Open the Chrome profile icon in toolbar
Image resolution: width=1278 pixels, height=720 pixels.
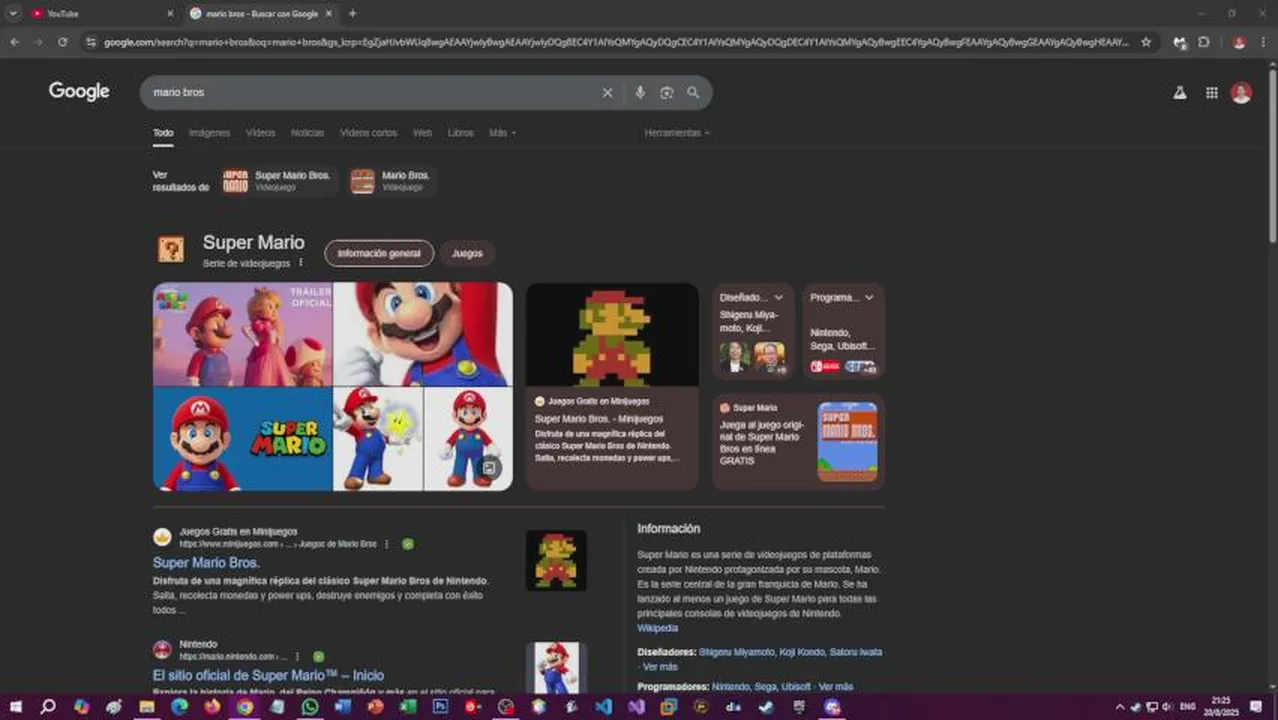point(1239,42)
